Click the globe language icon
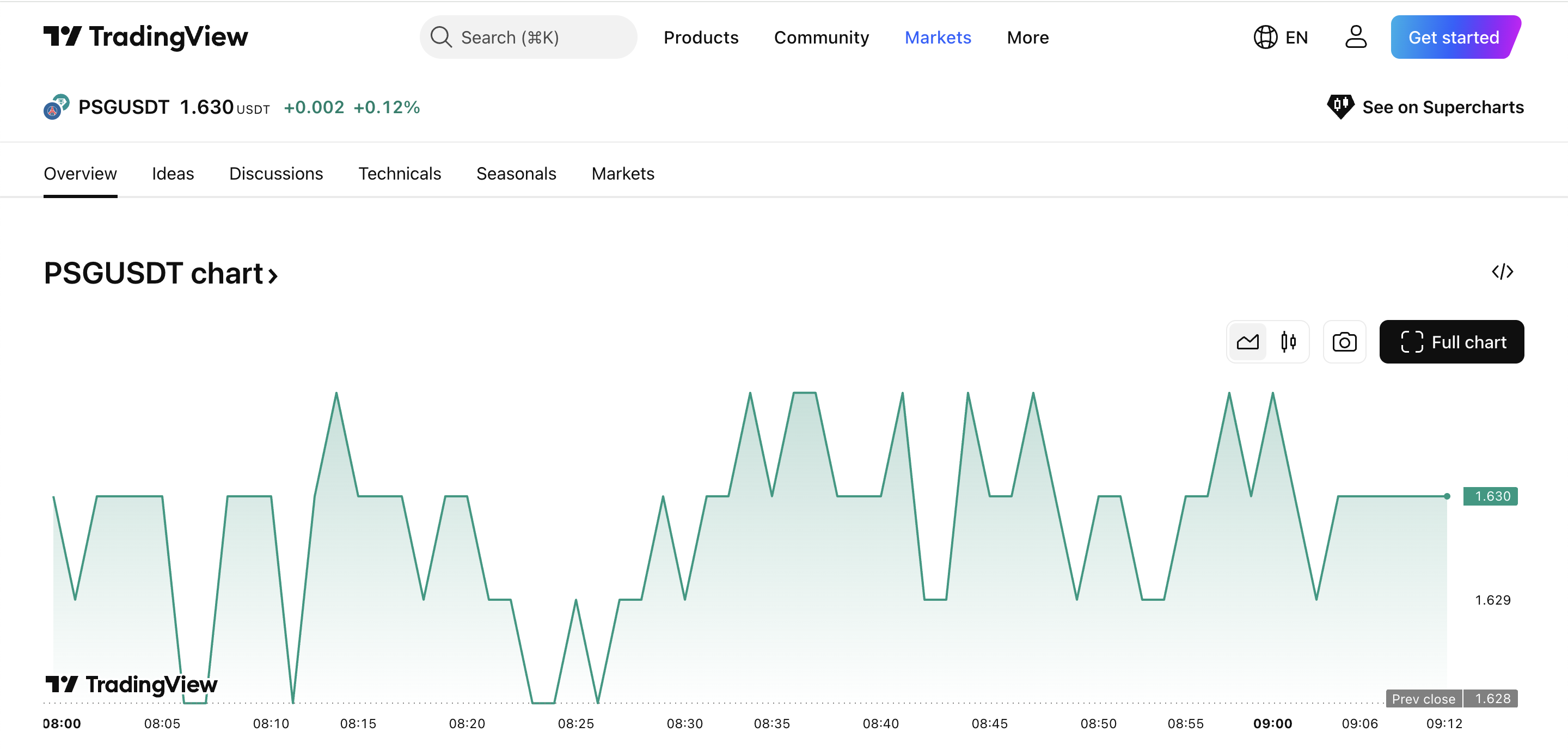 [1265, 37]
